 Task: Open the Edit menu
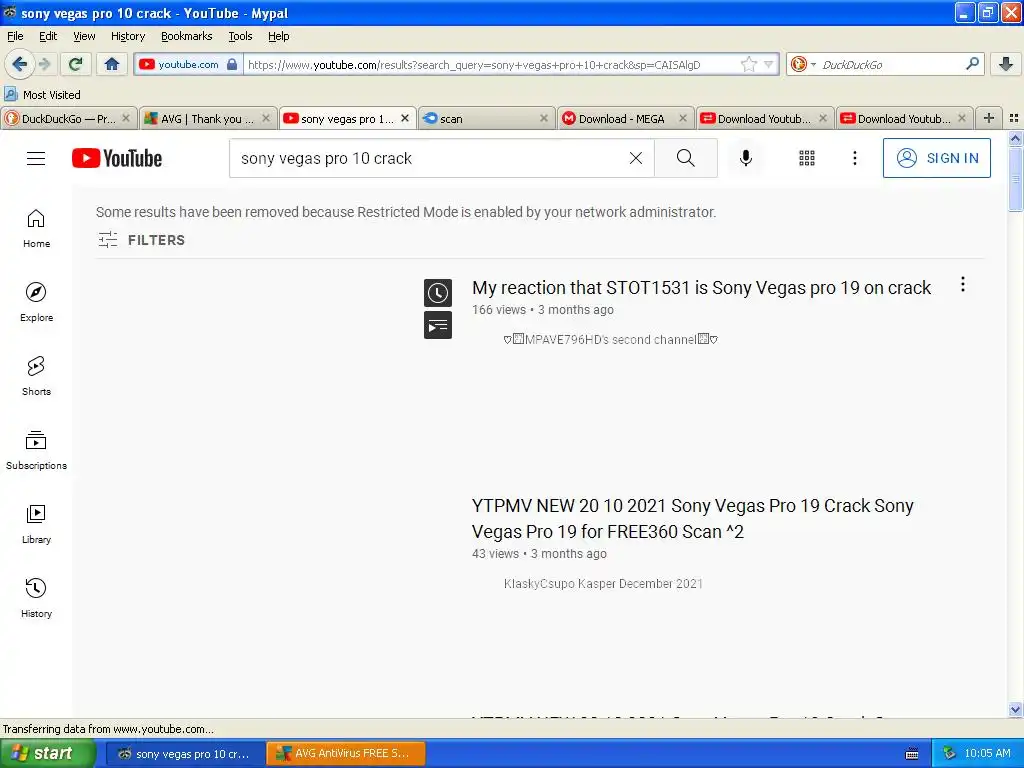[48, 36]
